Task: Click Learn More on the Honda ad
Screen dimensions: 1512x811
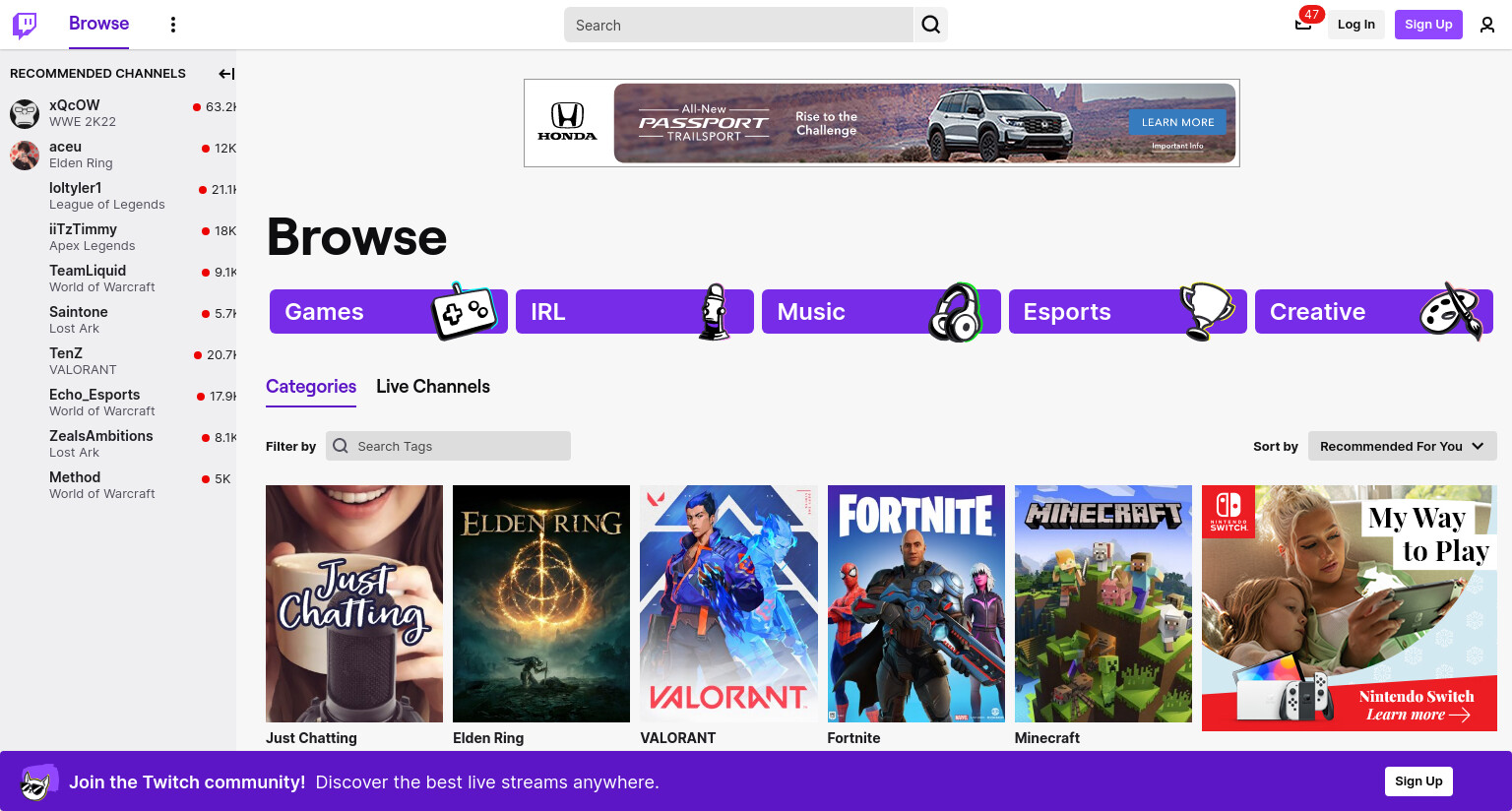Action: [1177, 122]
